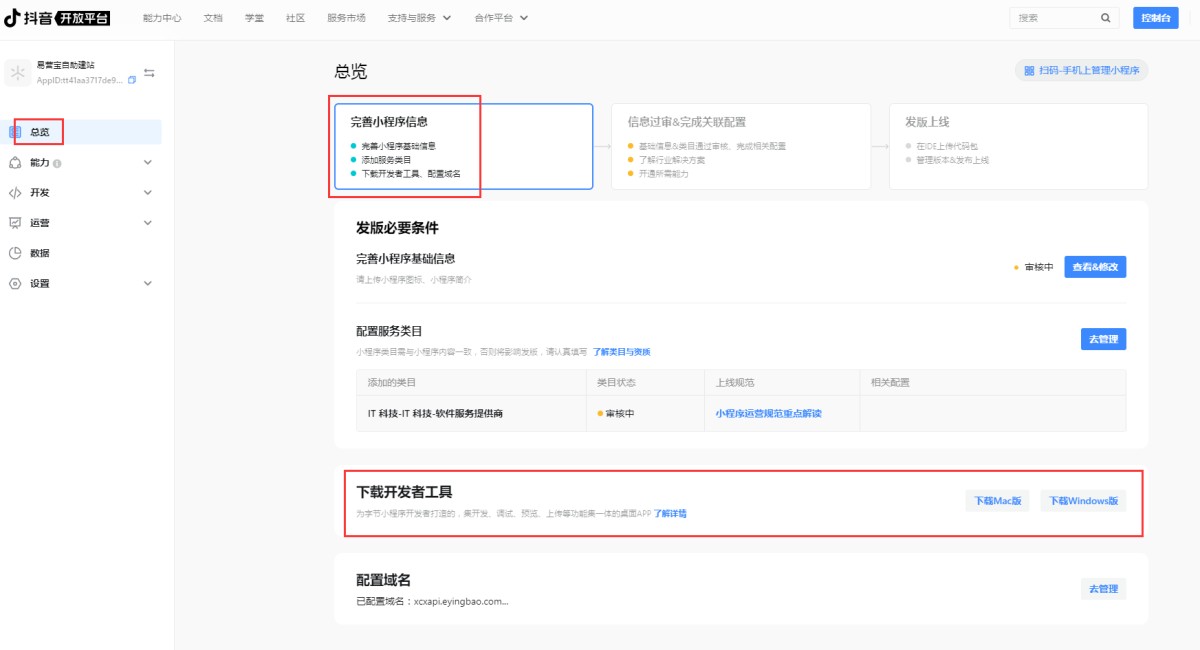Click the switch mini-program arrows icon
Image resolution: width=1200 pixels, height=650 pixels.
pos(149,73)
